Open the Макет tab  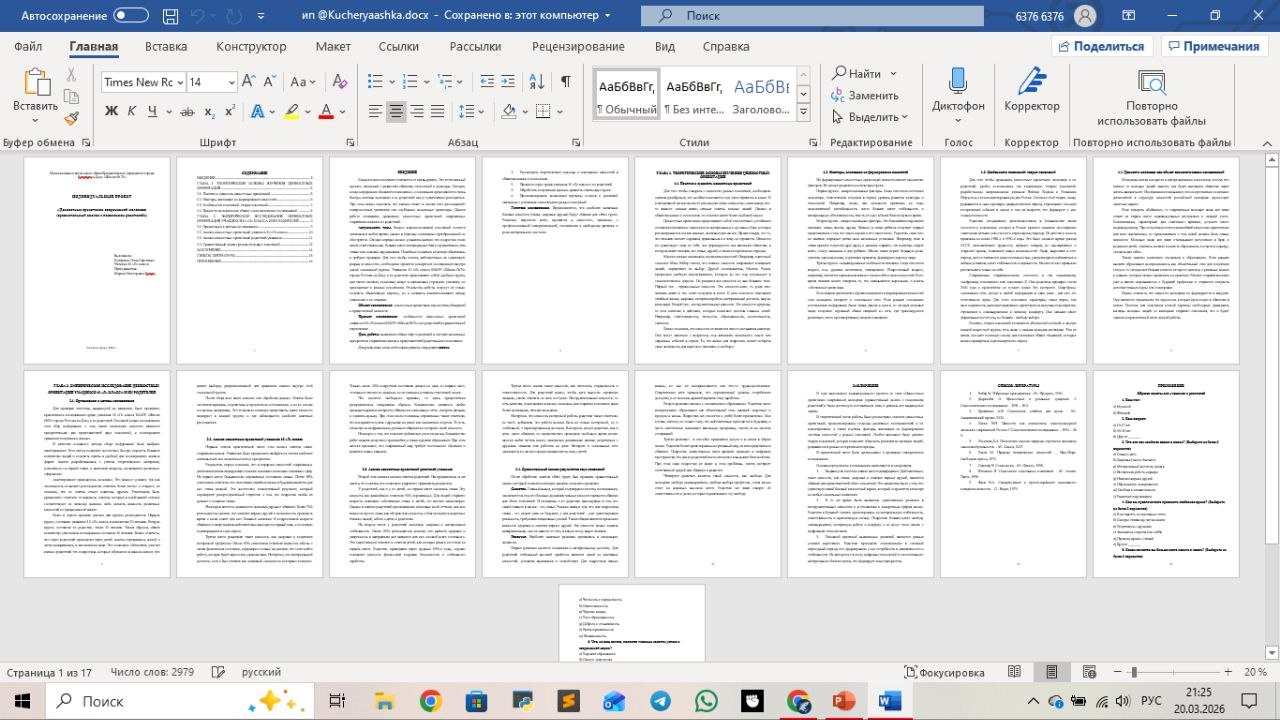333,46
